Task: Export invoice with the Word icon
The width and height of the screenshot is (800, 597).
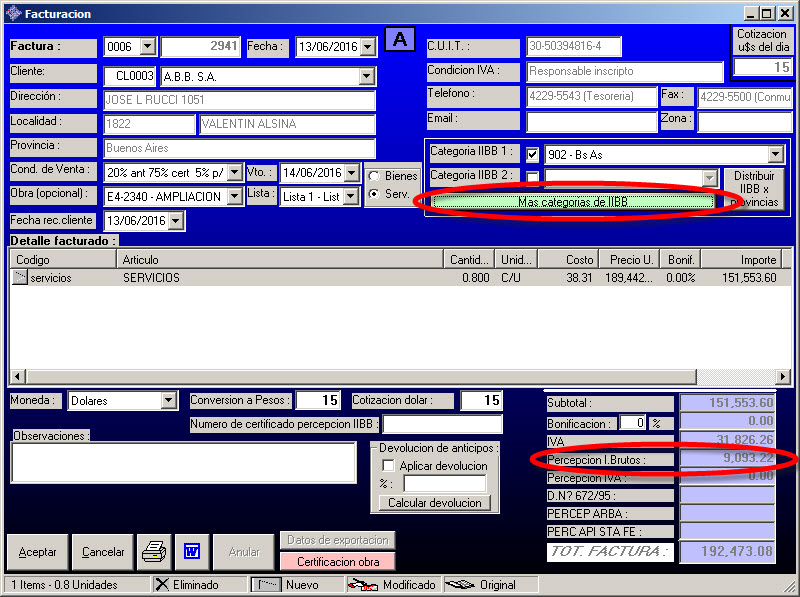Action: point(191,552)
